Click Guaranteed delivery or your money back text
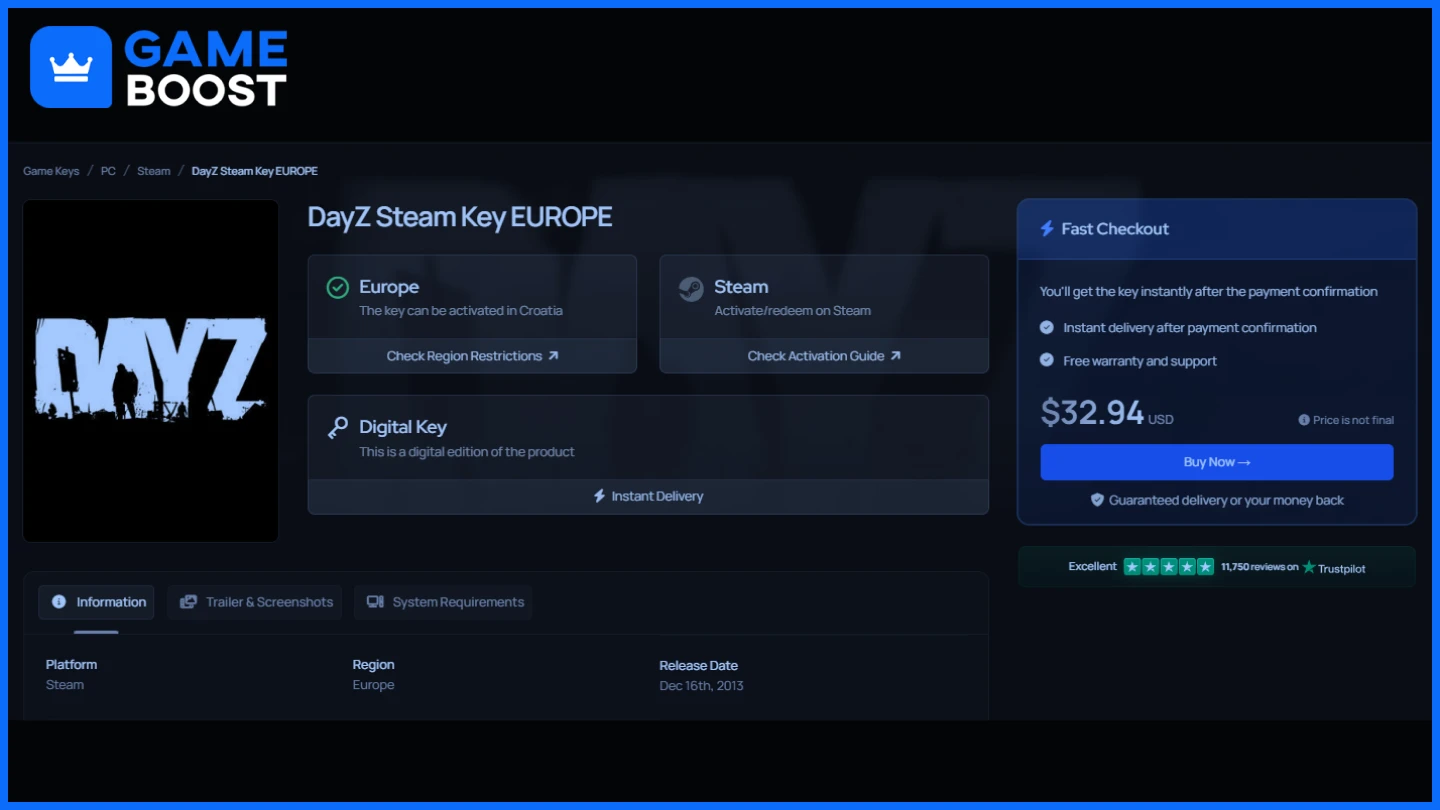The image size is (1440, 810). coord(1226,500)
